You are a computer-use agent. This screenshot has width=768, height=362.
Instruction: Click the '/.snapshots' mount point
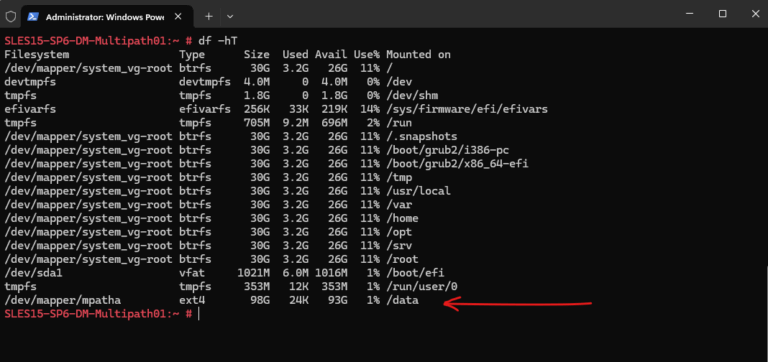coord(422,137)
